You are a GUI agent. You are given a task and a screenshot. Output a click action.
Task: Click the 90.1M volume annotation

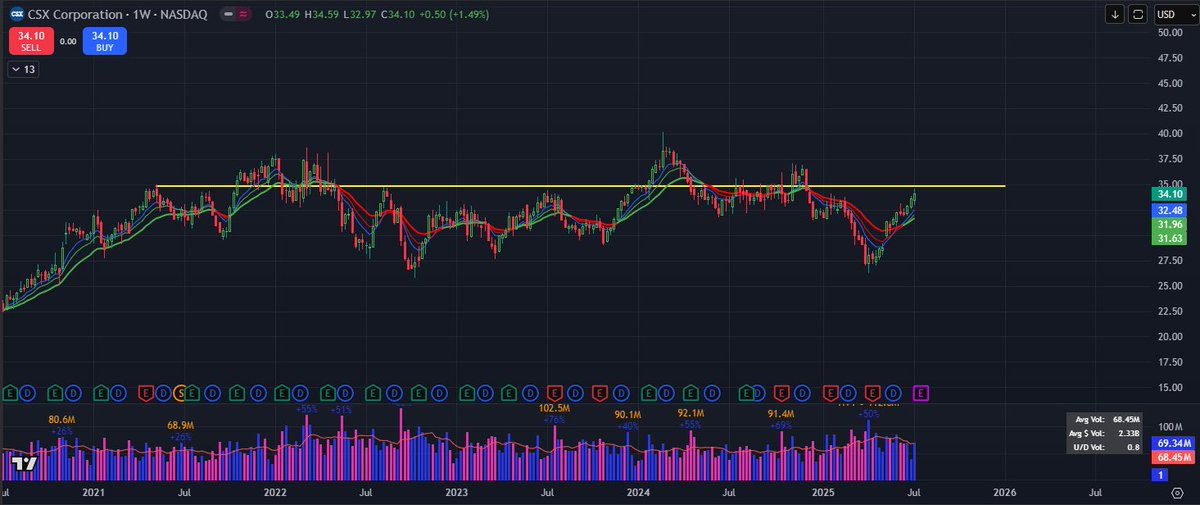629,414
